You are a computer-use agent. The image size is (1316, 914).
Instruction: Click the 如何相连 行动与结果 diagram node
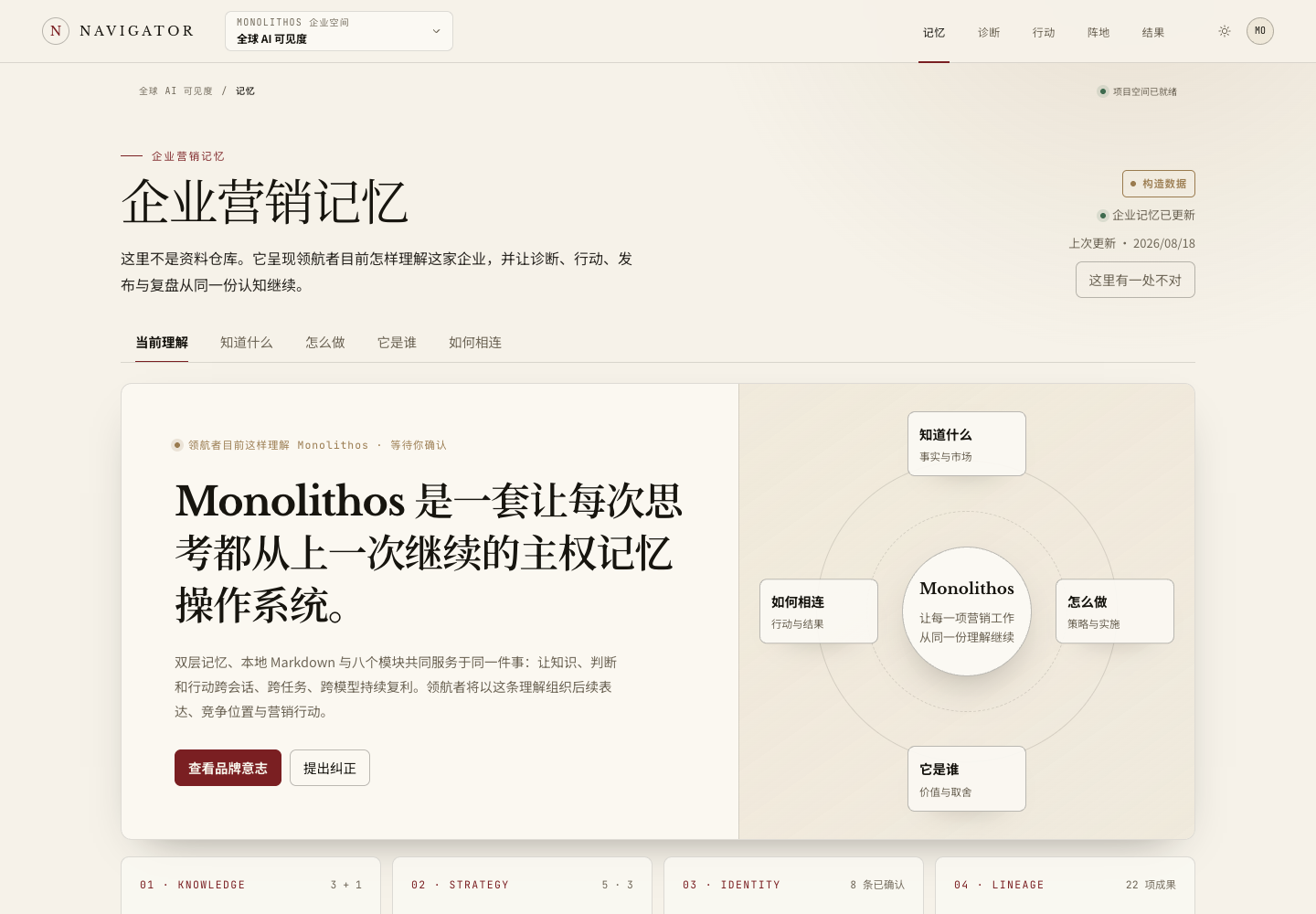tap(819, 611)
